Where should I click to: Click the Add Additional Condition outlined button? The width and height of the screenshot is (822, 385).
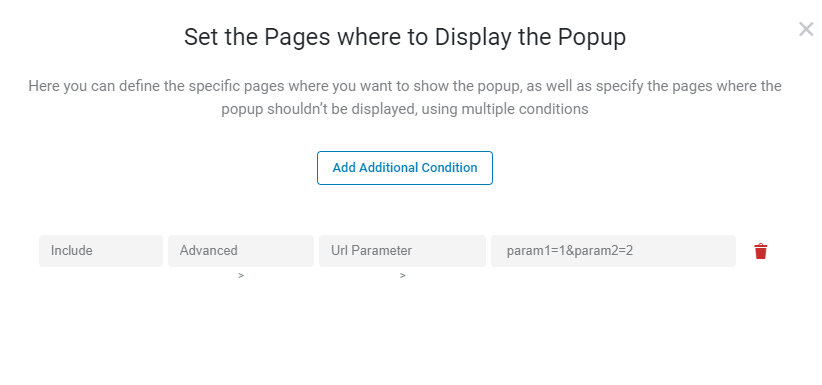click(x=405, y=168)
